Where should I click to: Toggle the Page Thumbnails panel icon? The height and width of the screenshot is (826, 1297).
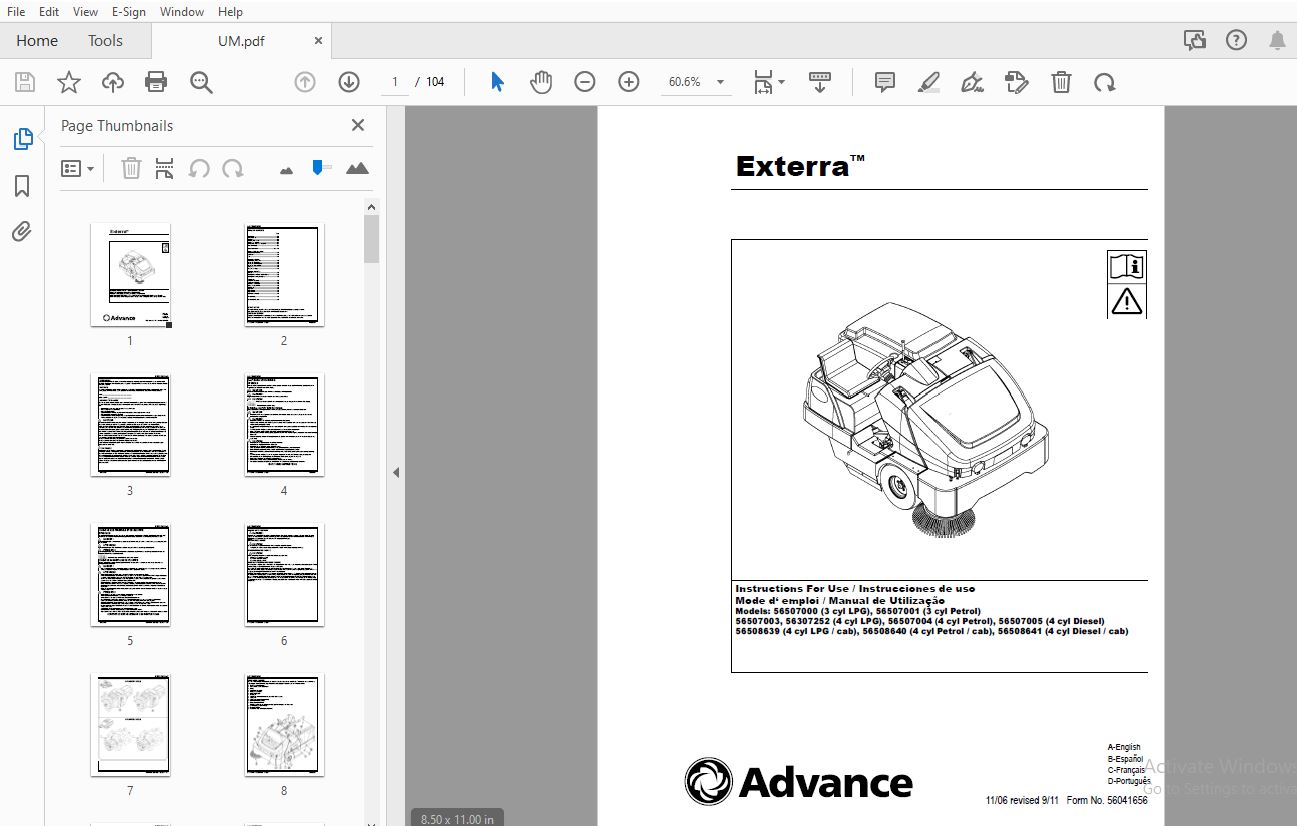22,139
